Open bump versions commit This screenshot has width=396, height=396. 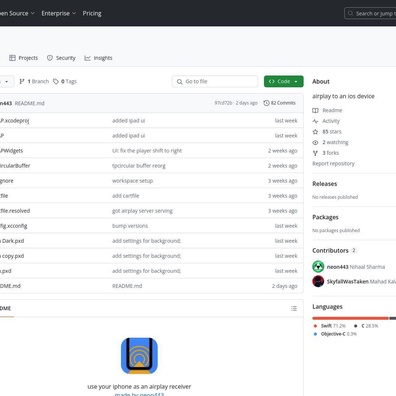(130, 226)
